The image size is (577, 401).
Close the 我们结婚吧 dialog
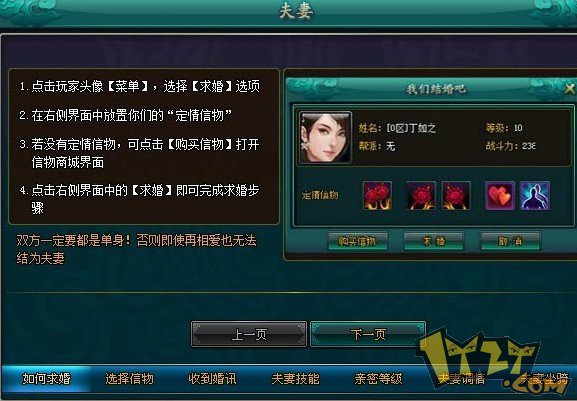point(570,89)
